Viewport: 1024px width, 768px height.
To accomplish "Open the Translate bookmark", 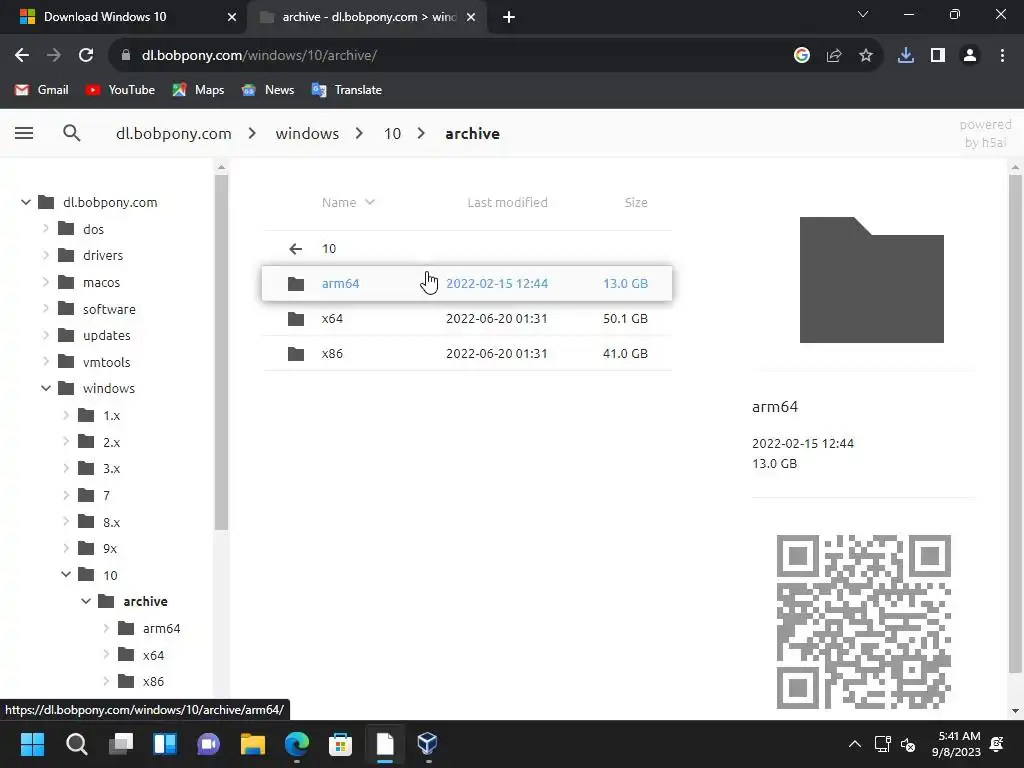I will 347,90.
